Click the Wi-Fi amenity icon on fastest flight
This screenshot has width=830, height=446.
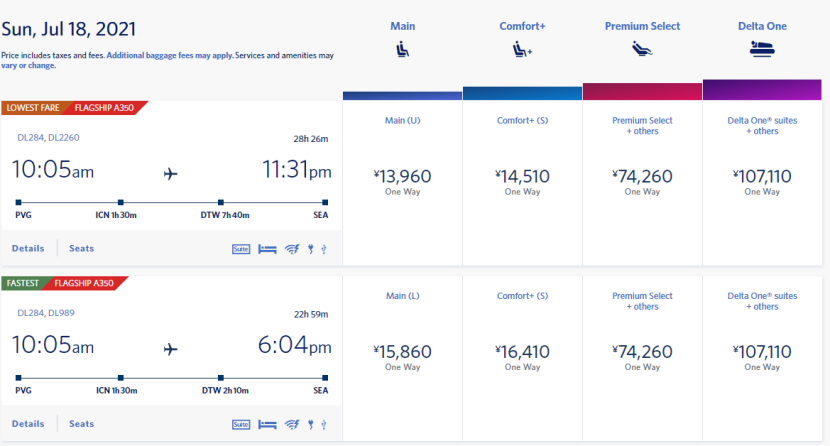coord(292,424)
